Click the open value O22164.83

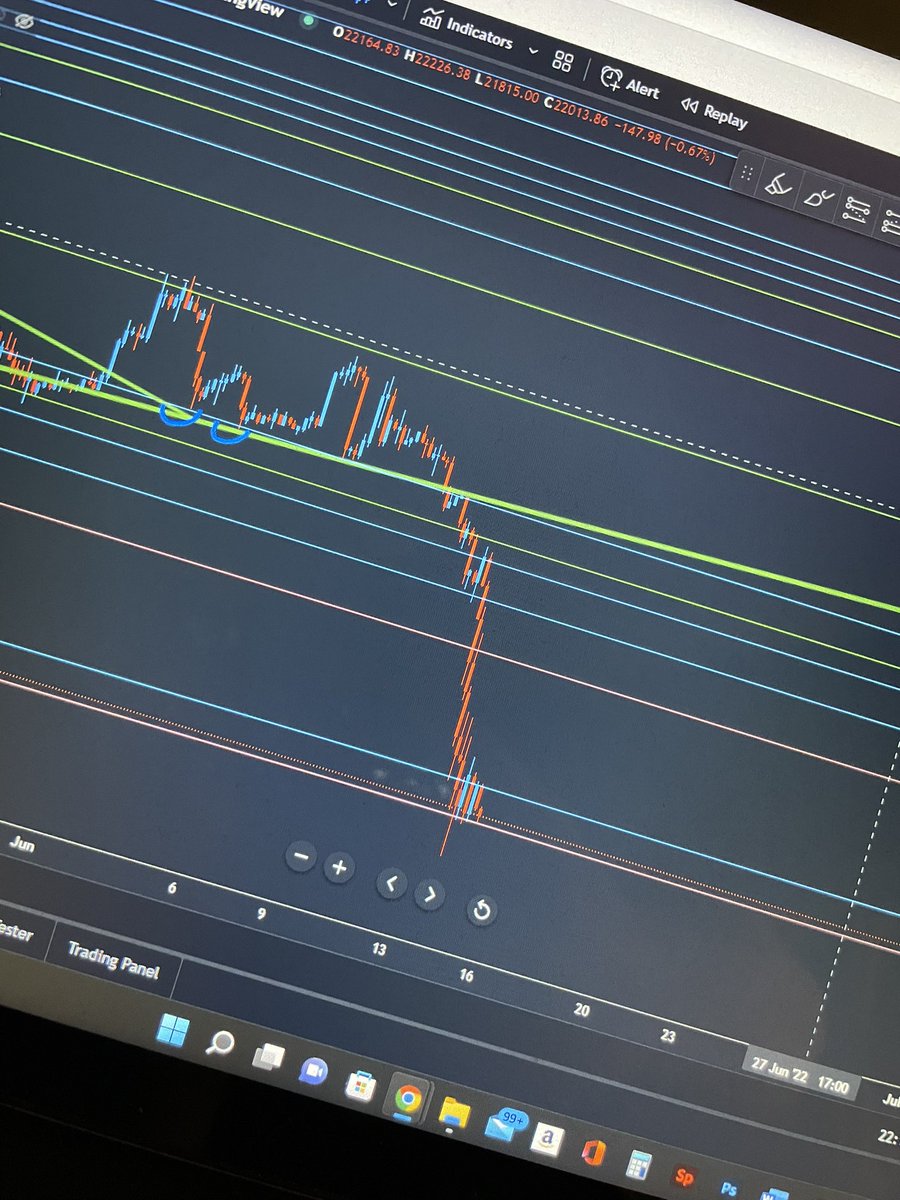pos(366,40)
